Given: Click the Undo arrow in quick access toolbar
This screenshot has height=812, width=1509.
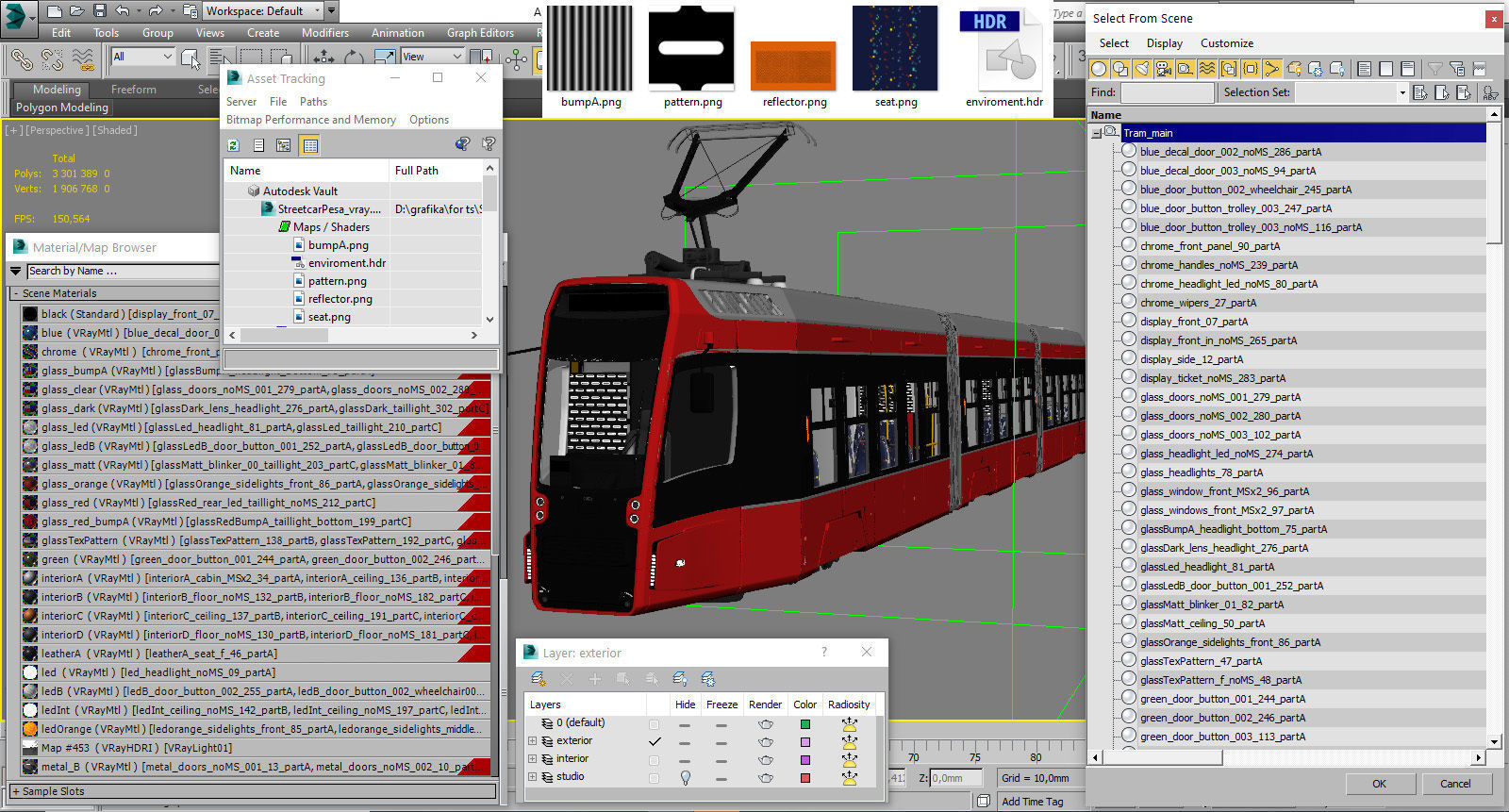Looking at the screenshot, I should [123, 11].
